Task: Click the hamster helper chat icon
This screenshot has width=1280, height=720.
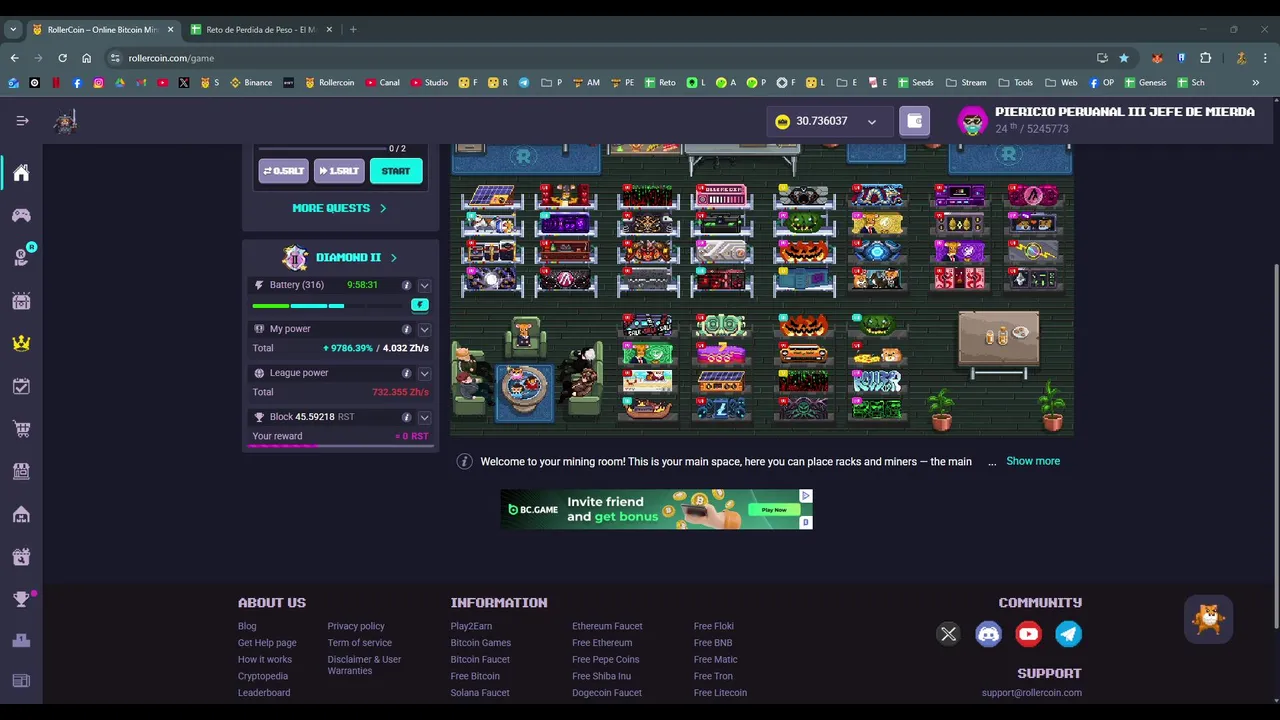Action: [x=1208, y=620]
